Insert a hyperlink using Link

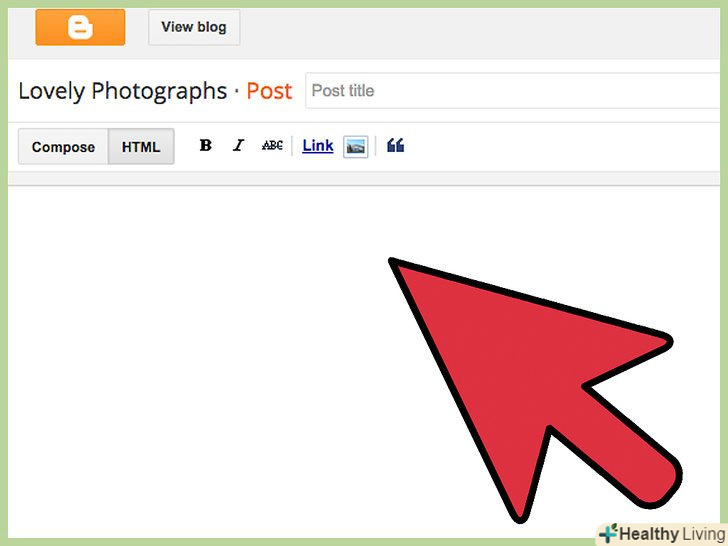(x=318, y=146)
